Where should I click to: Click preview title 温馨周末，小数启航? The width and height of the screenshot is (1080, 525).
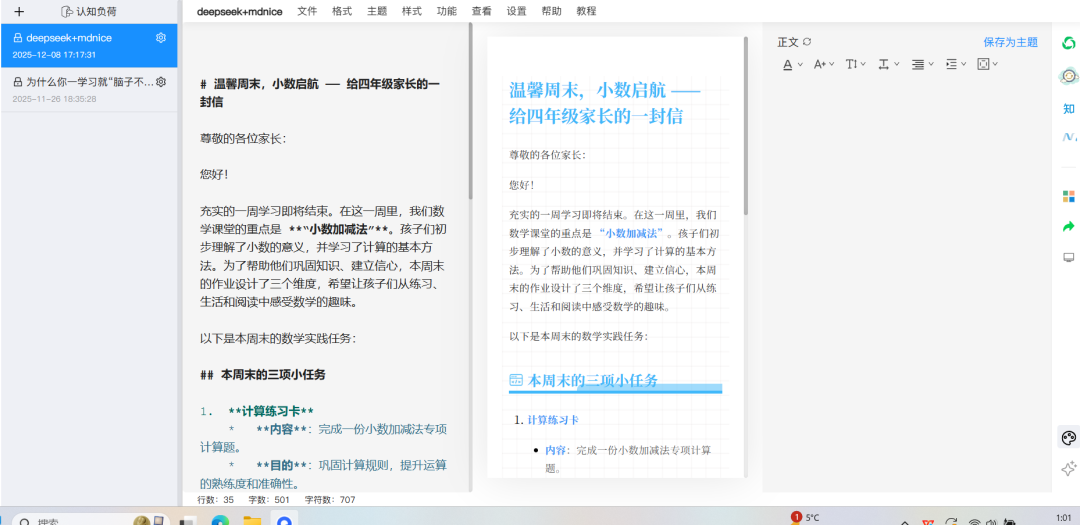(x=604, y=102)
